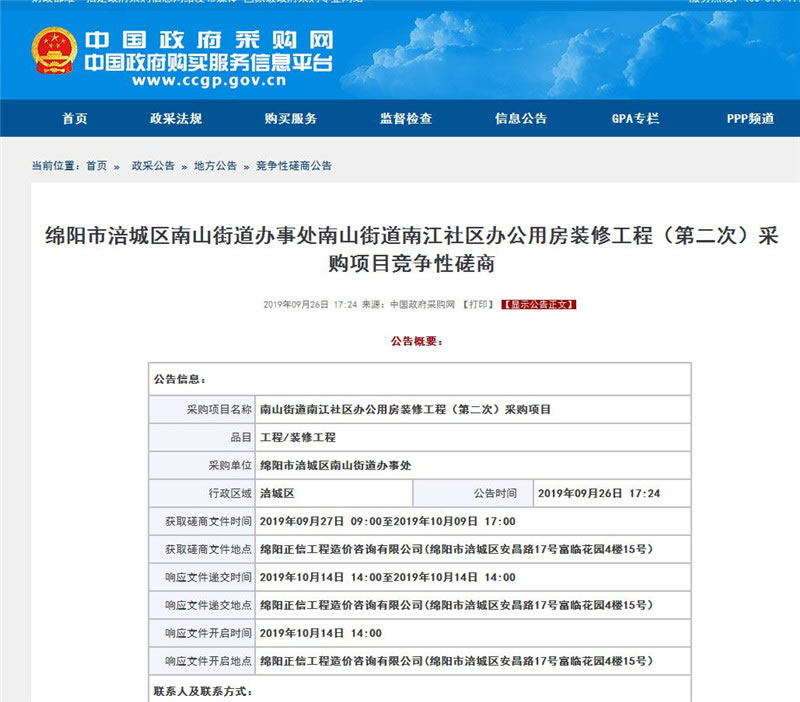
Task: Click the 政采公告 breadcrumb link
Action: pyautogui.click(x=153, y=166)
